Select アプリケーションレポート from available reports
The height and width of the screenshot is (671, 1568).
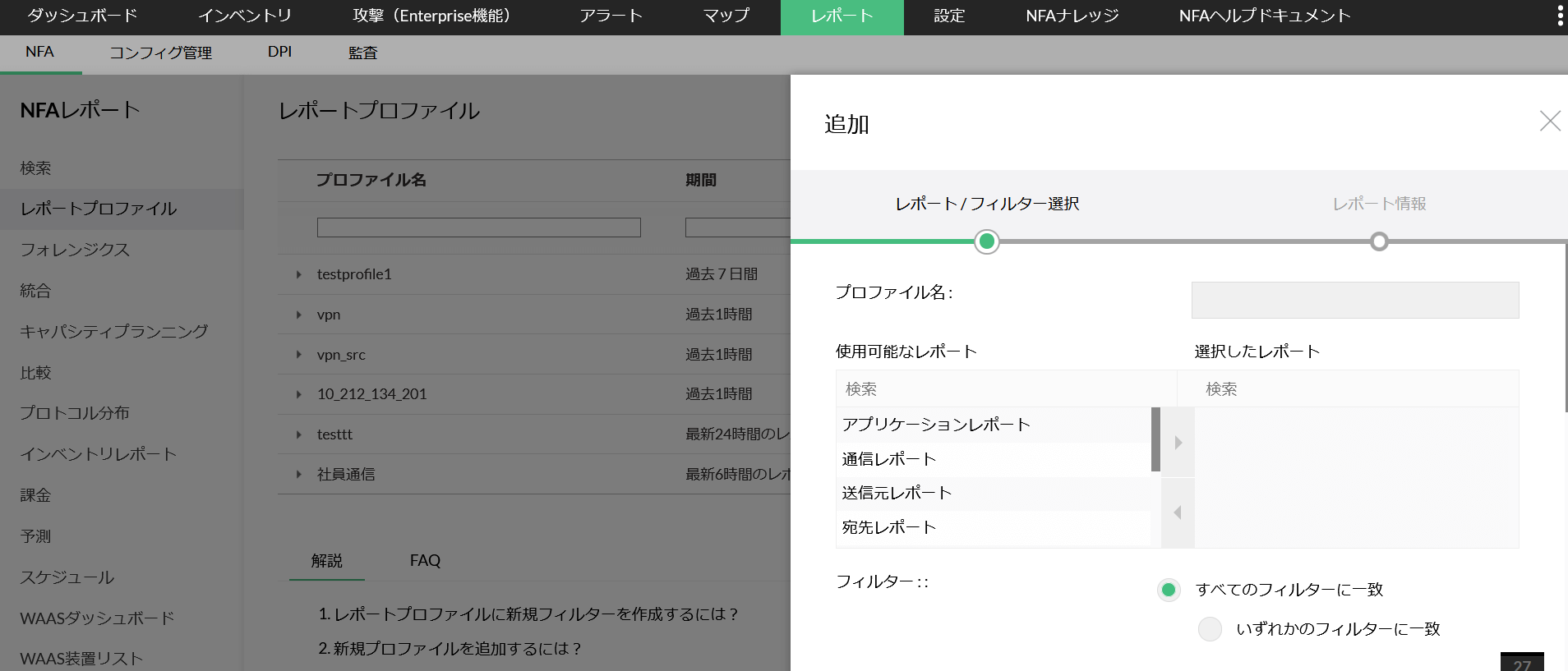pyautogui.click(x=936, y=425)
